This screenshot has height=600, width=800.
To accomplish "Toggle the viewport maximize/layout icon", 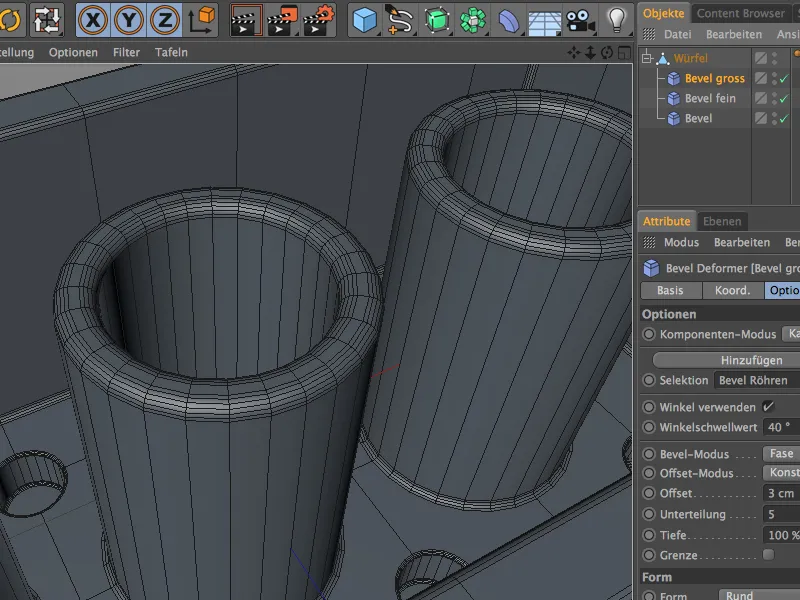I will point(623,52).
